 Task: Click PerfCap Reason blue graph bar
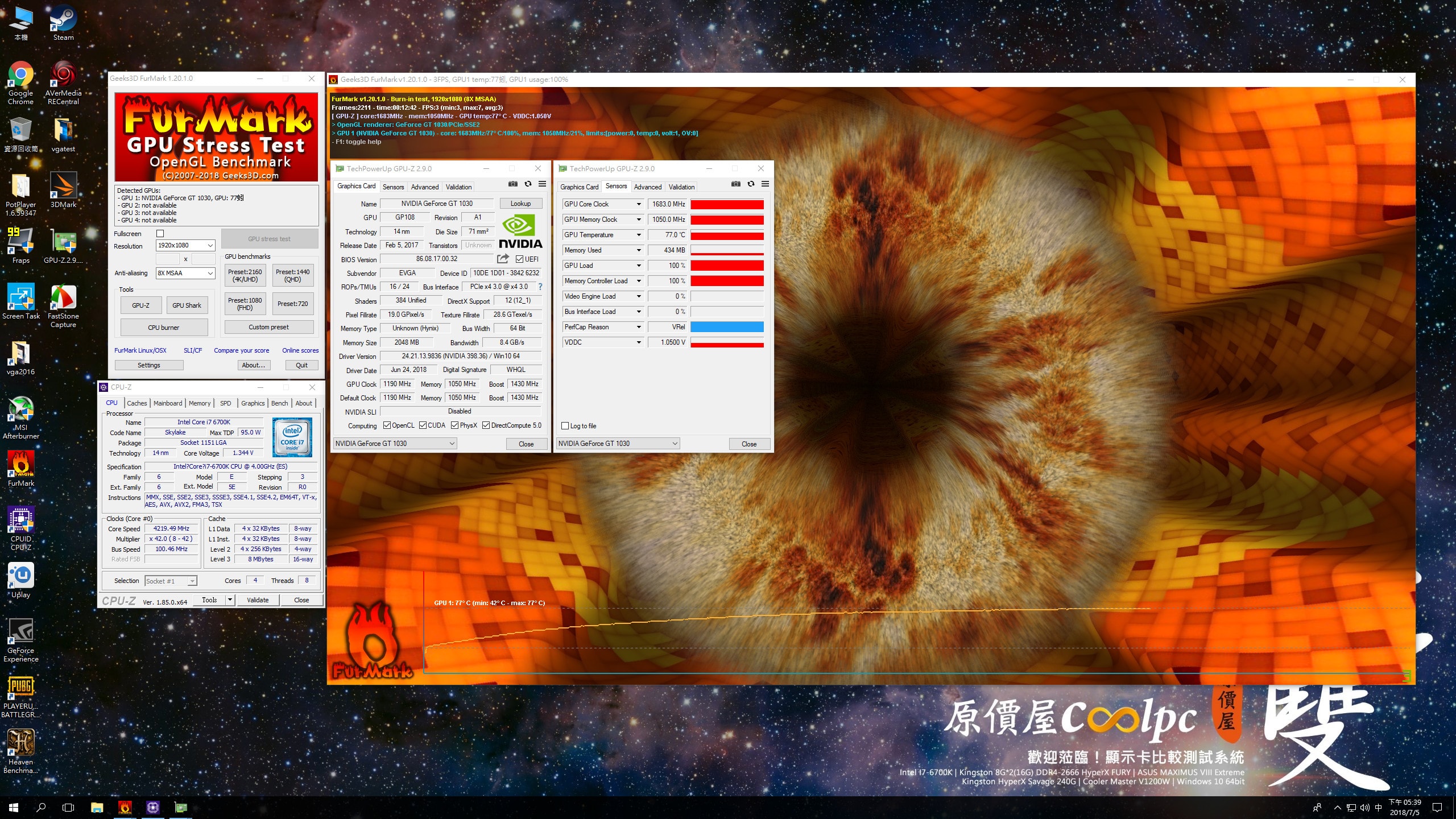[x=727, y=327]
